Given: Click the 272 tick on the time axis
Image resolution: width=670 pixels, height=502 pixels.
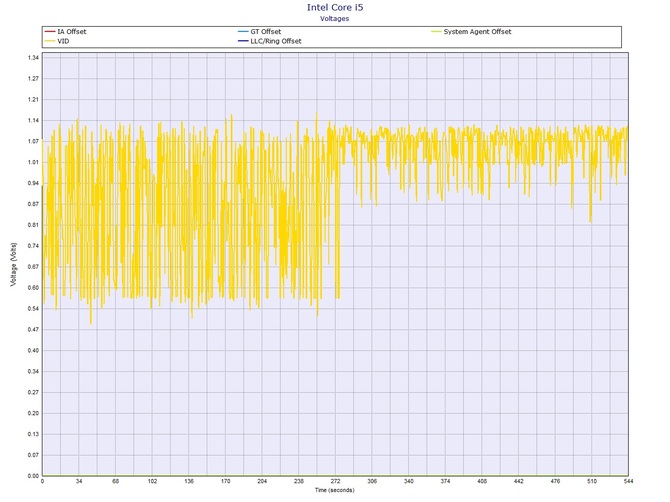Looking at the screenshot, I should (335, 481).
